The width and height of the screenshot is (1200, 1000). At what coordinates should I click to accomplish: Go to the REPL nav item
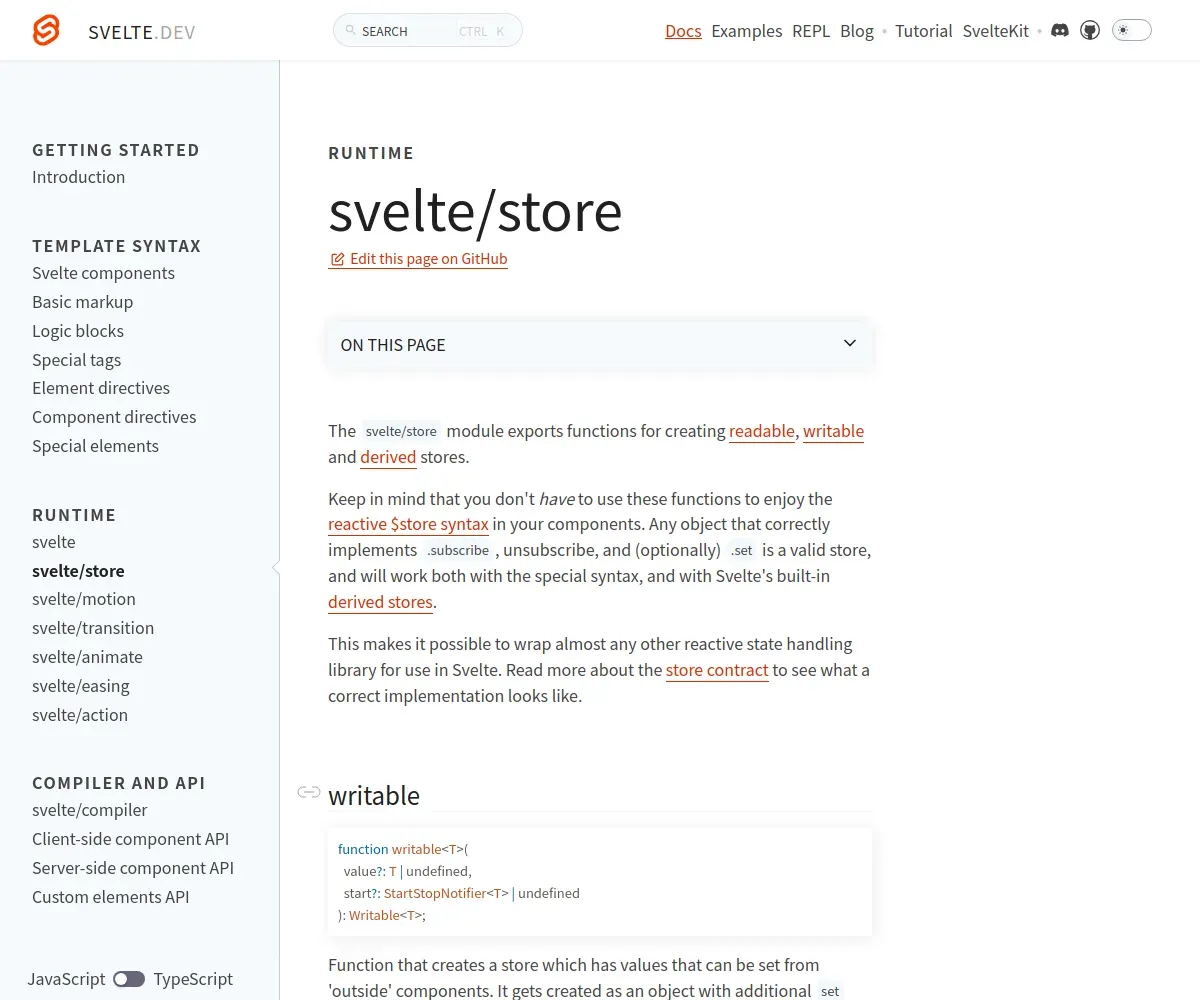pyautogui.click(x=811, y=31)
